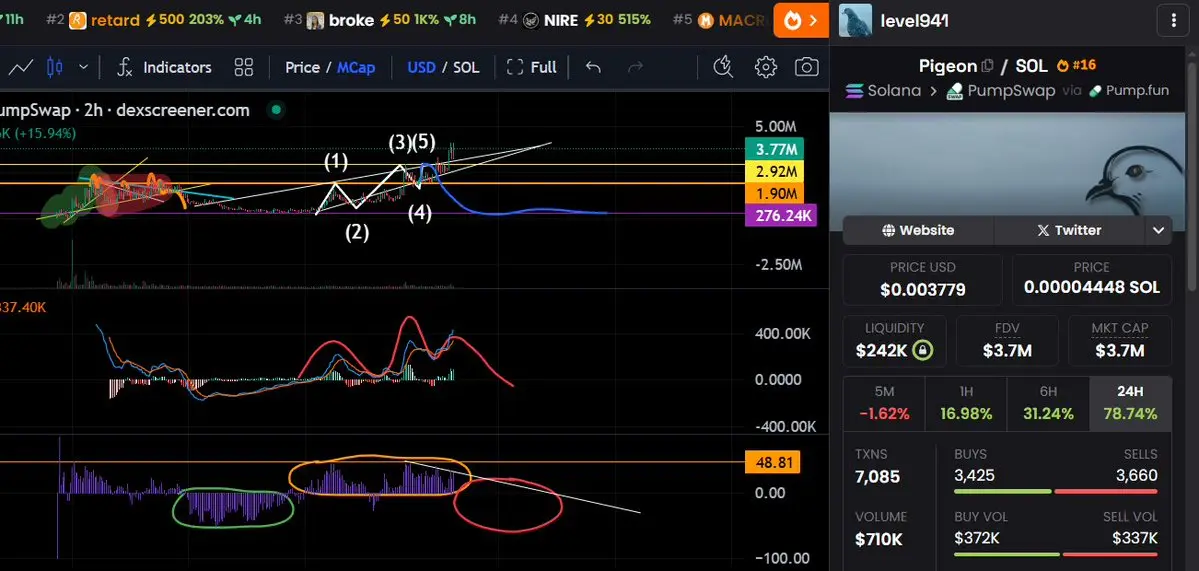Expand more social links chevron

click(x=1158, y=230)
